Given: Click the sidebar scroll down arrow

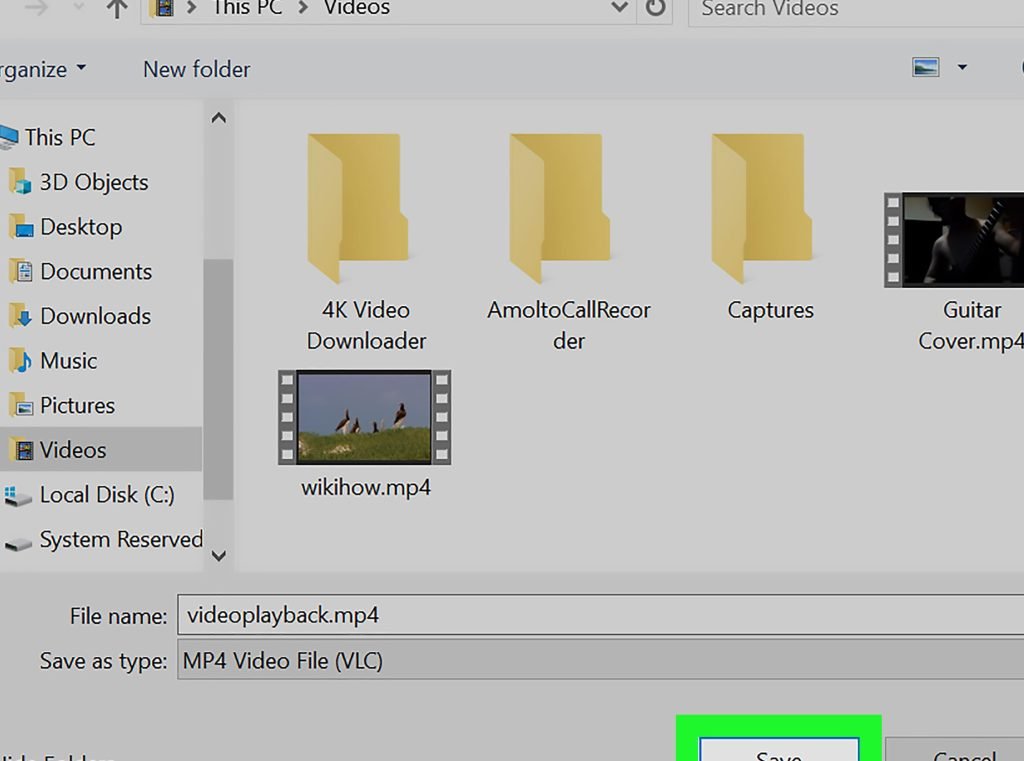Looking at the screenshot, I should [219, 555].
